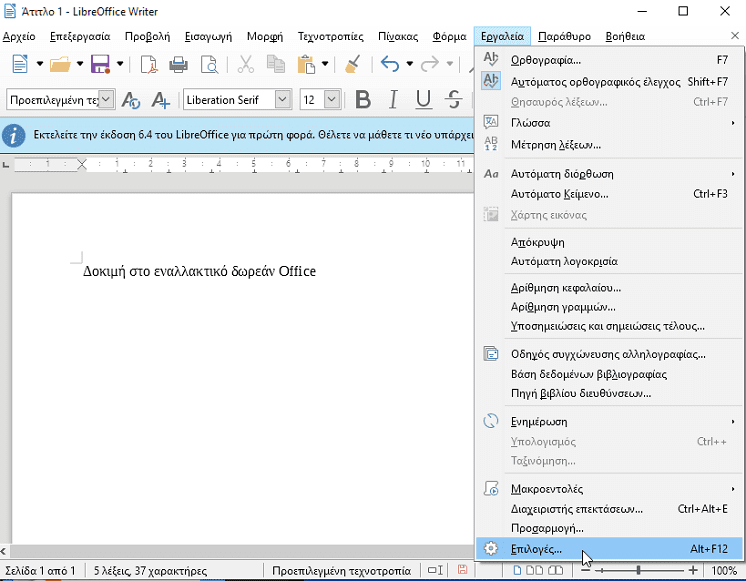Click the Save floppy disk icon
The height and width of the screenshot is (581, 746).
[x=100, y=64]
